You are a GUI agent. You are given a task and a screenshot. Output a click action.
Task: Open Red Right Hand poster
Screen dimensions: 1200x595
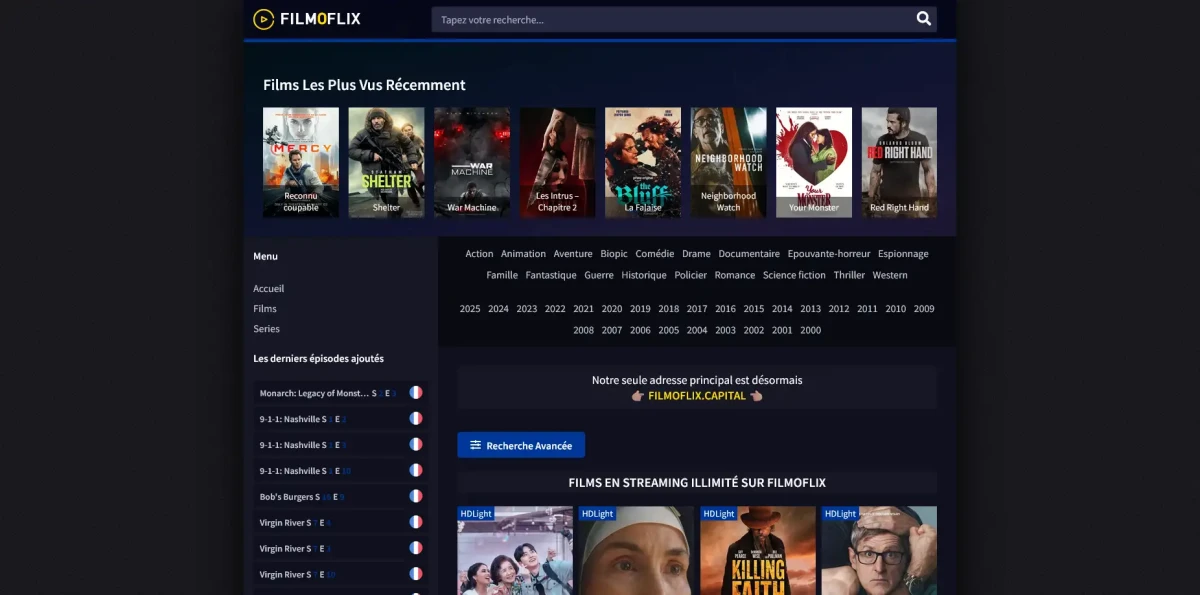coord(899,162)
